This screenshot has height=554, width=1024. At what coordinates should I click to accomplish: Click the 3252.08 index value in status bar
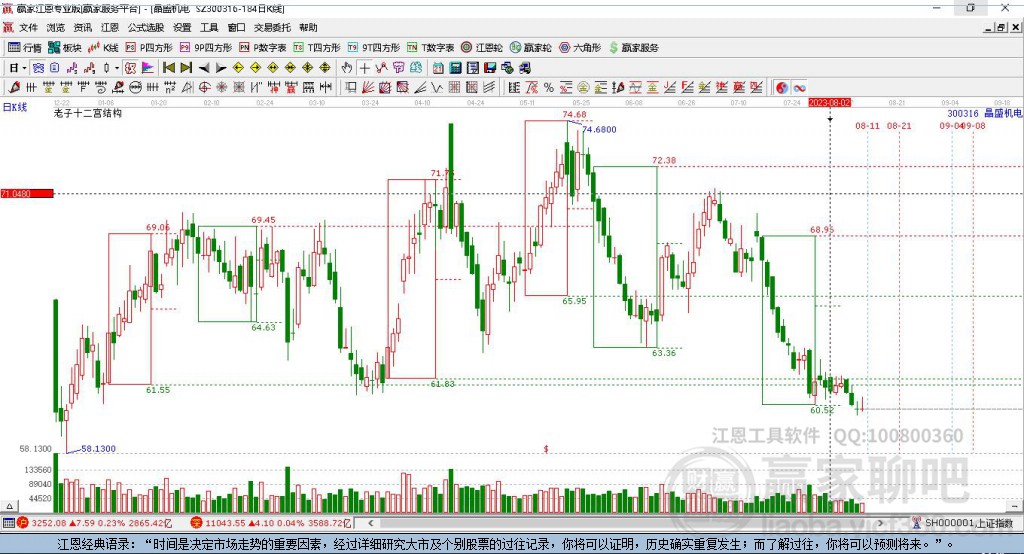coord(49,523)
